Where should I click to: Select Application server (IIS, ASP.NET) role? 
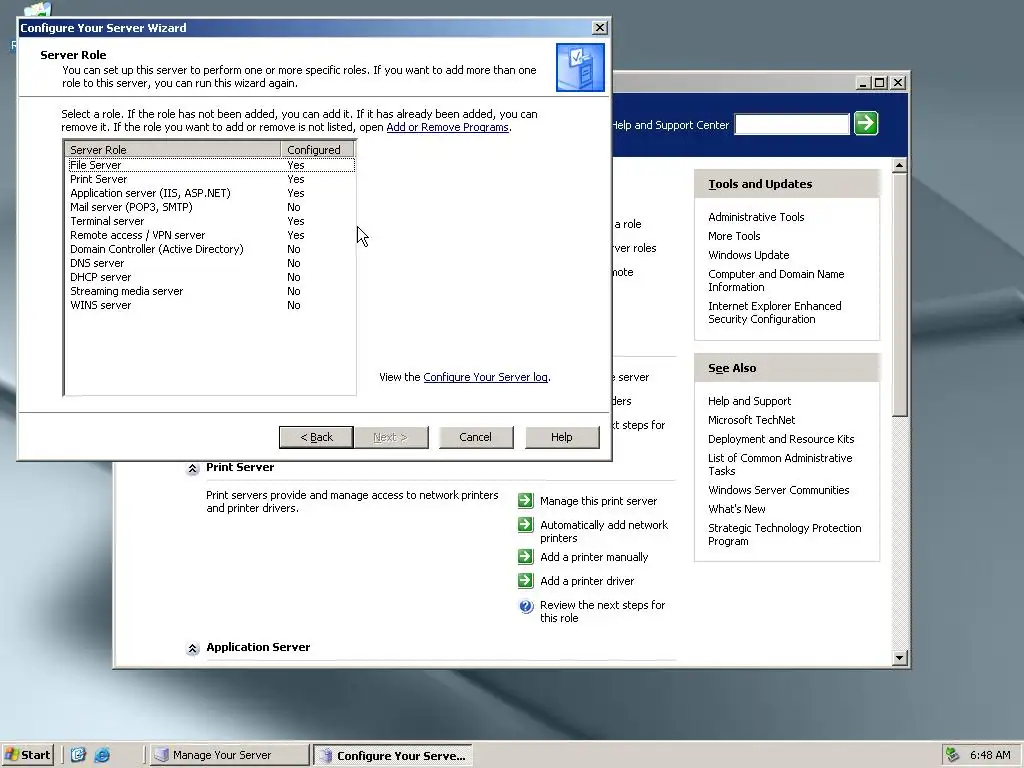(211, 193)
